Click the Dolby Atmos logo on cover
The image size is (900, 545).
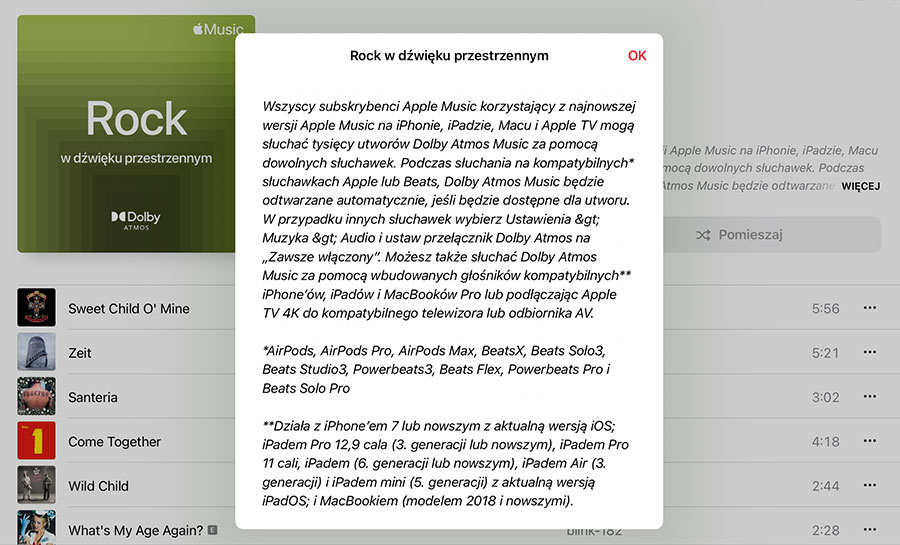click(x=136, y=220)
